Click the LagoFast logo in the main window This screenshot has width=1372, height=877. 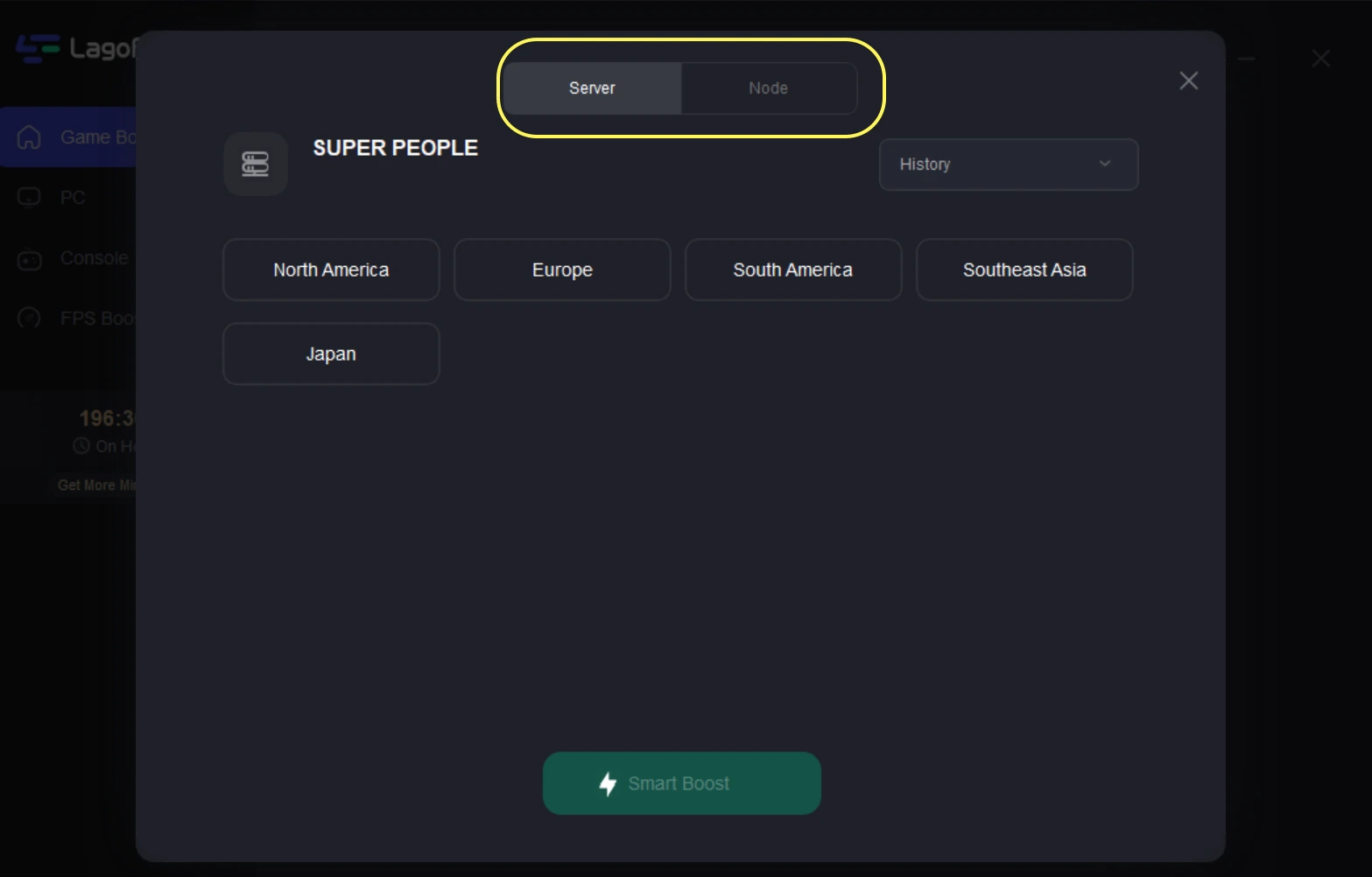75,48
